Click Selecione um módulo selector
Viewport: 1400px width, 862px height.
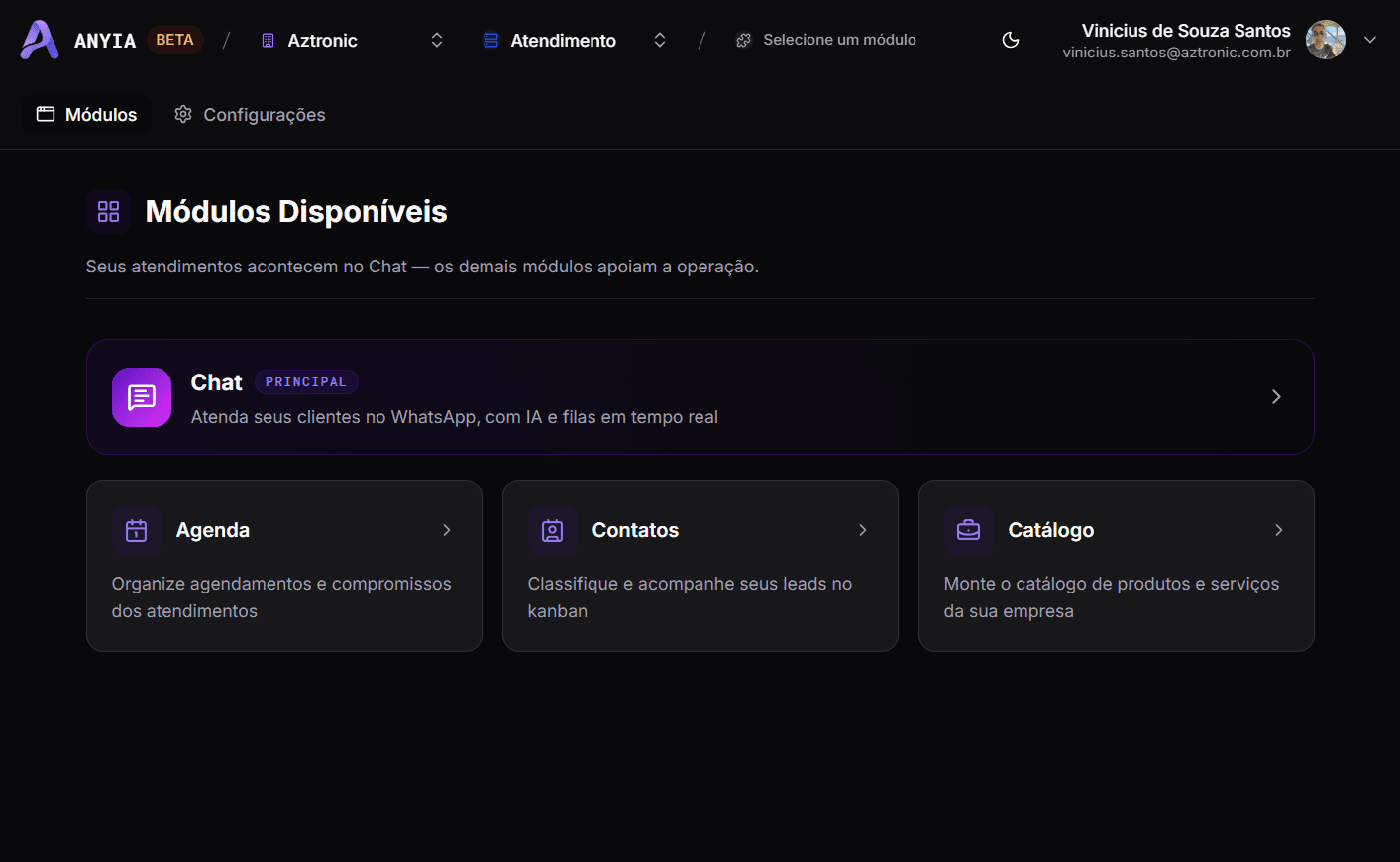[x=826, y=40]
